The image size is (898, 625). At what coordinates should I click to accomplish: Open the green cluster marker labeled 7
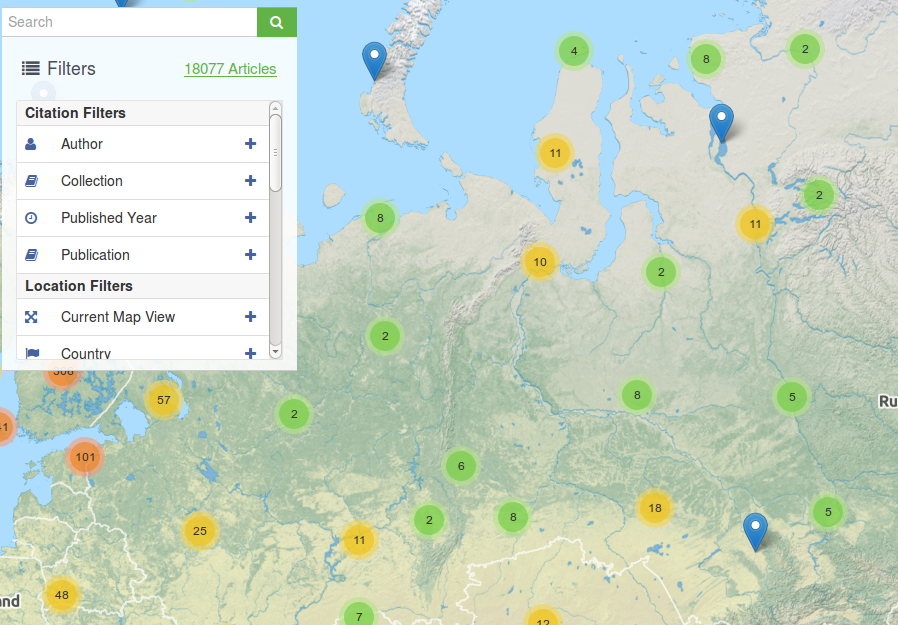[x=359, y=613]
